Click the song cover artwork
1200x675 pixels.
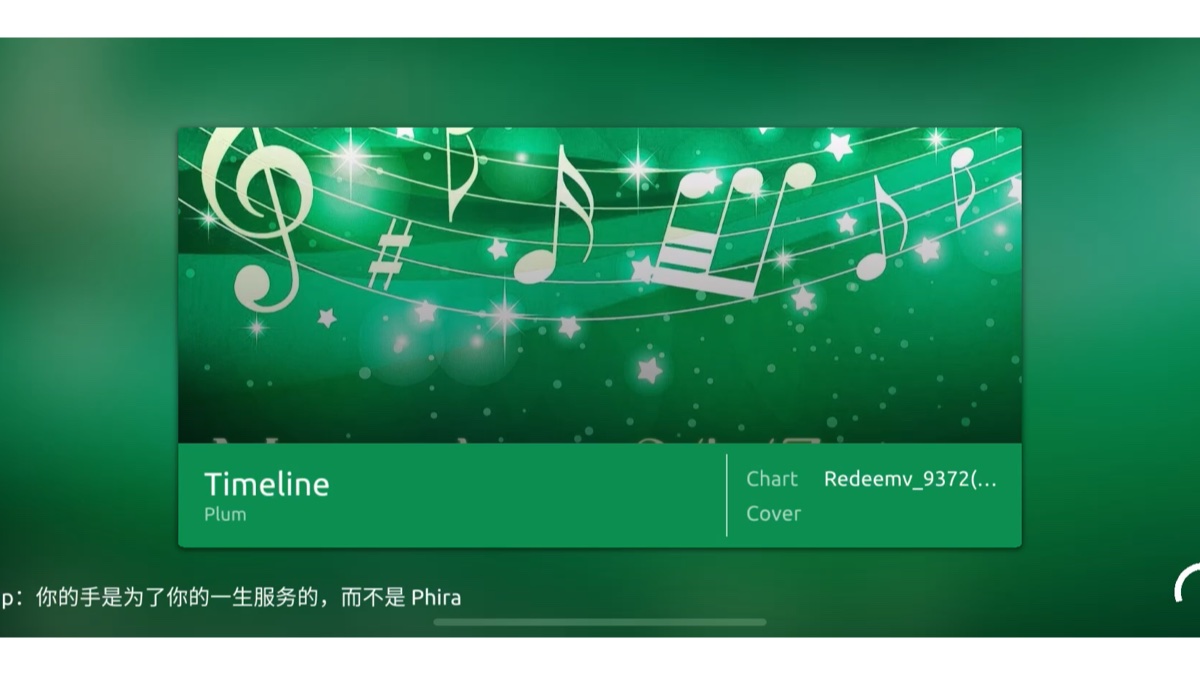[x=600, y=285]
